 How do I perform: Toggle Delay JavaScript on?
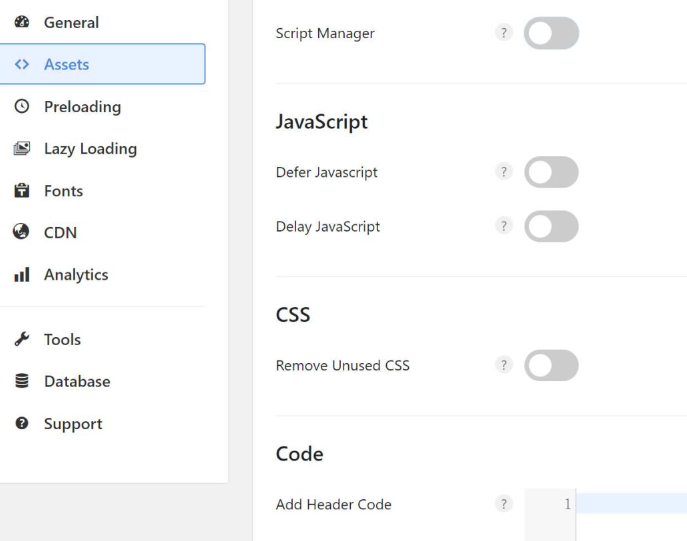tap(551, 226)
